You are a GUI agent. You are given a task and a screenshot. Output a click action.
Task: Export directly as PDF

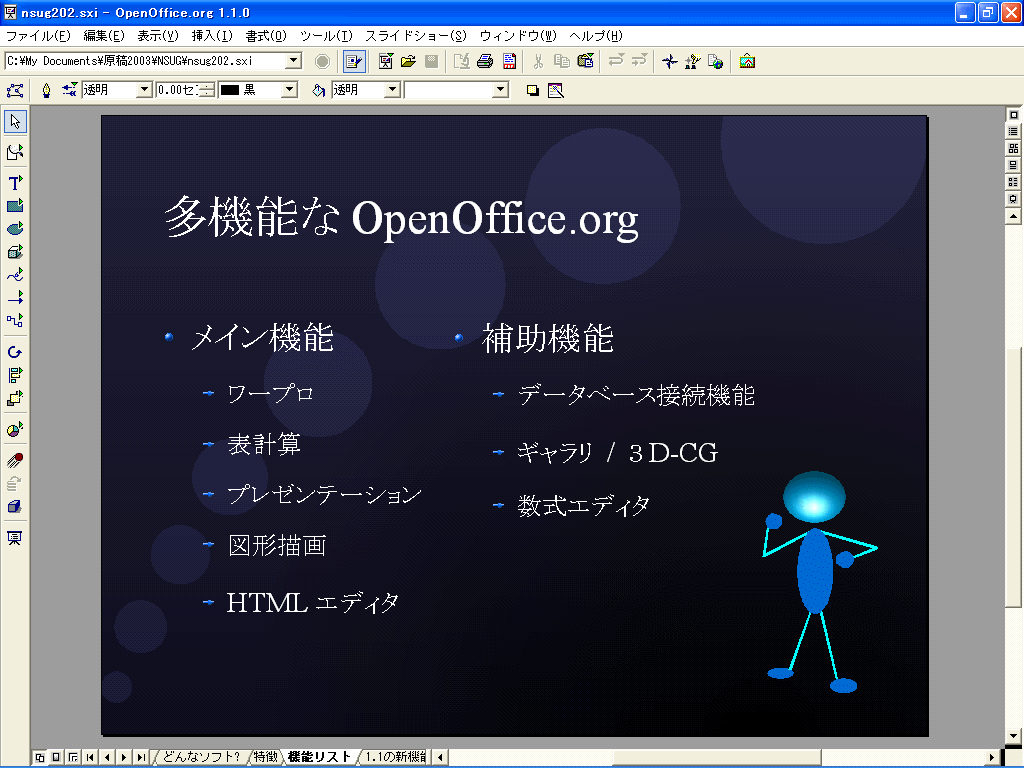pyautogui.click(x=509, y=61)
